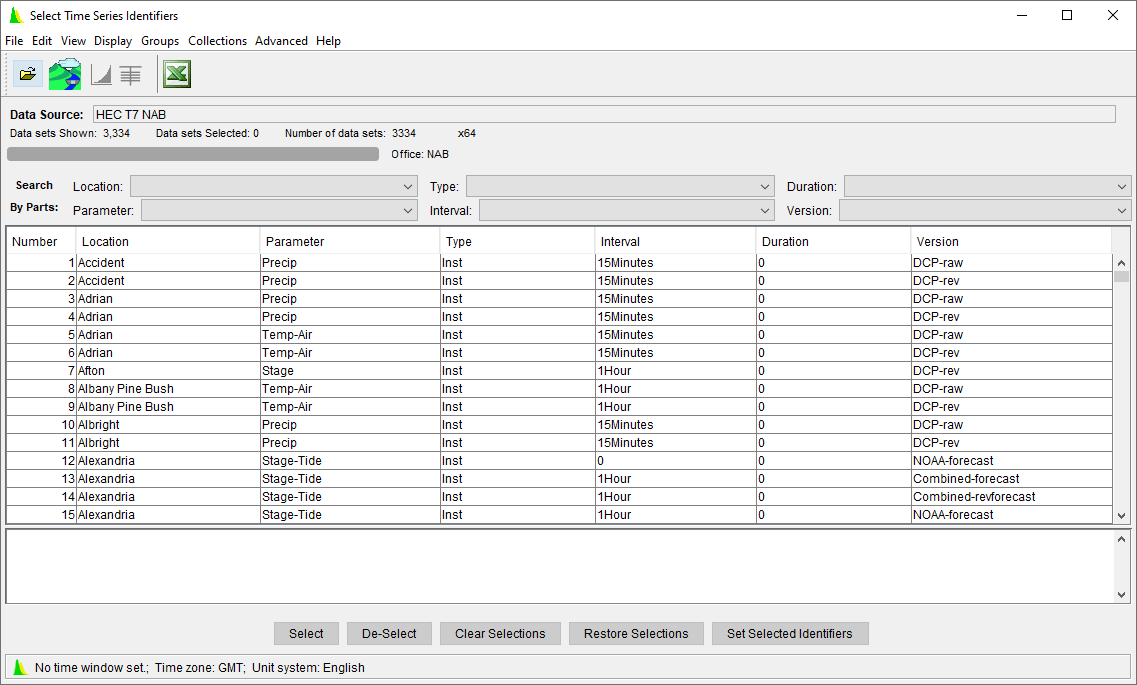Open the Location search dropdown
The image size is (1137, 685).
click(274, 186)
